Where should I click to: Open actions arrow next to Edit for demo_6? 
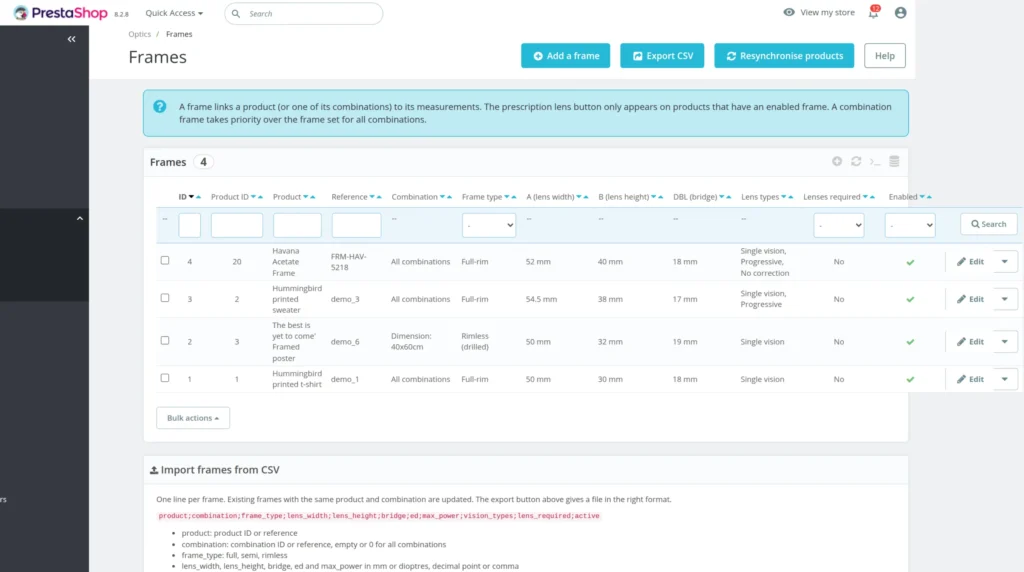(1004, 342)
